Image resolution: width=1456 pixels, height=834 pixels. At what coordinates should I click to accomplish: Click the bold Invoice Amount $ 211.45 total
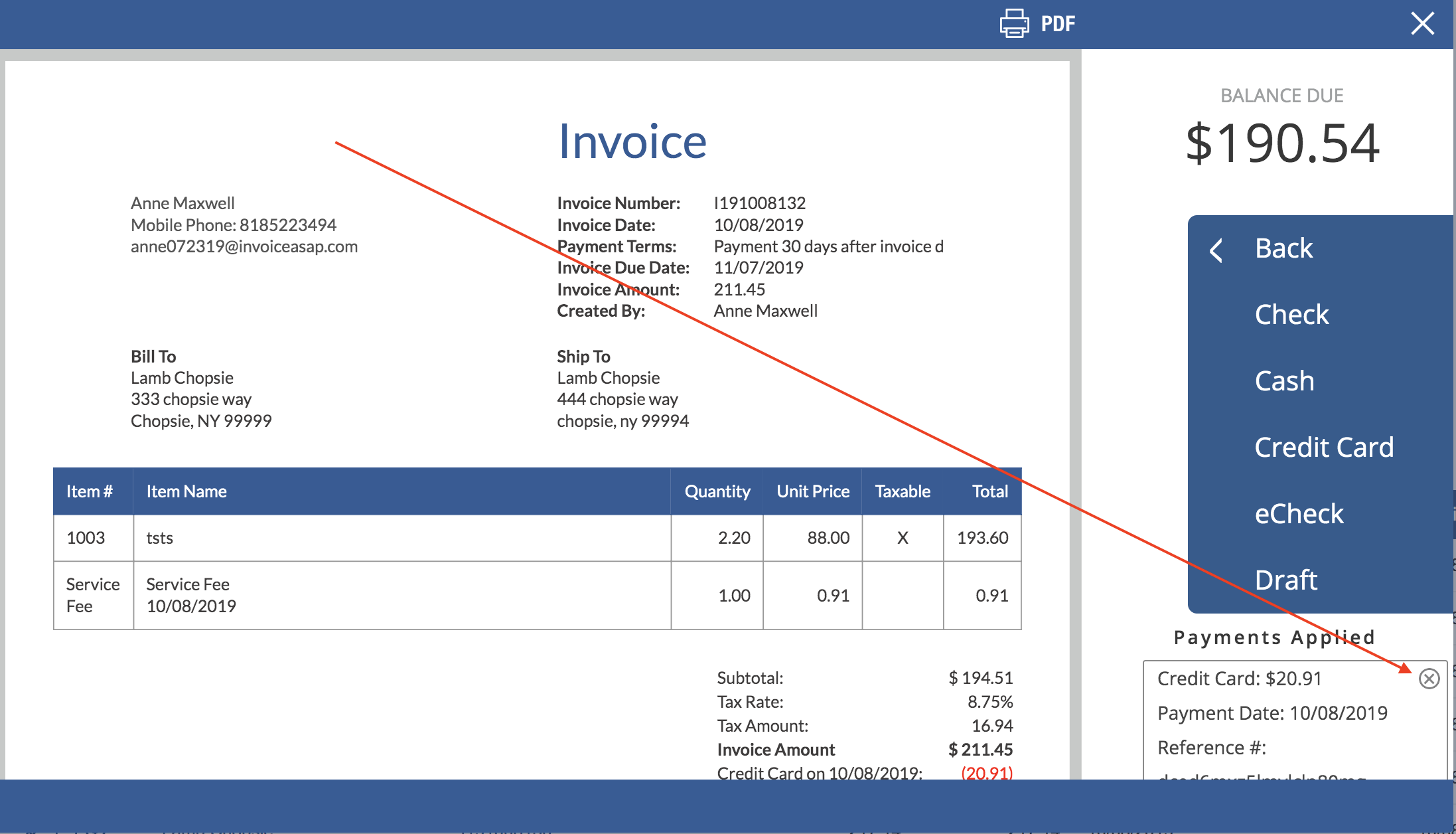(x=980, y=750)
